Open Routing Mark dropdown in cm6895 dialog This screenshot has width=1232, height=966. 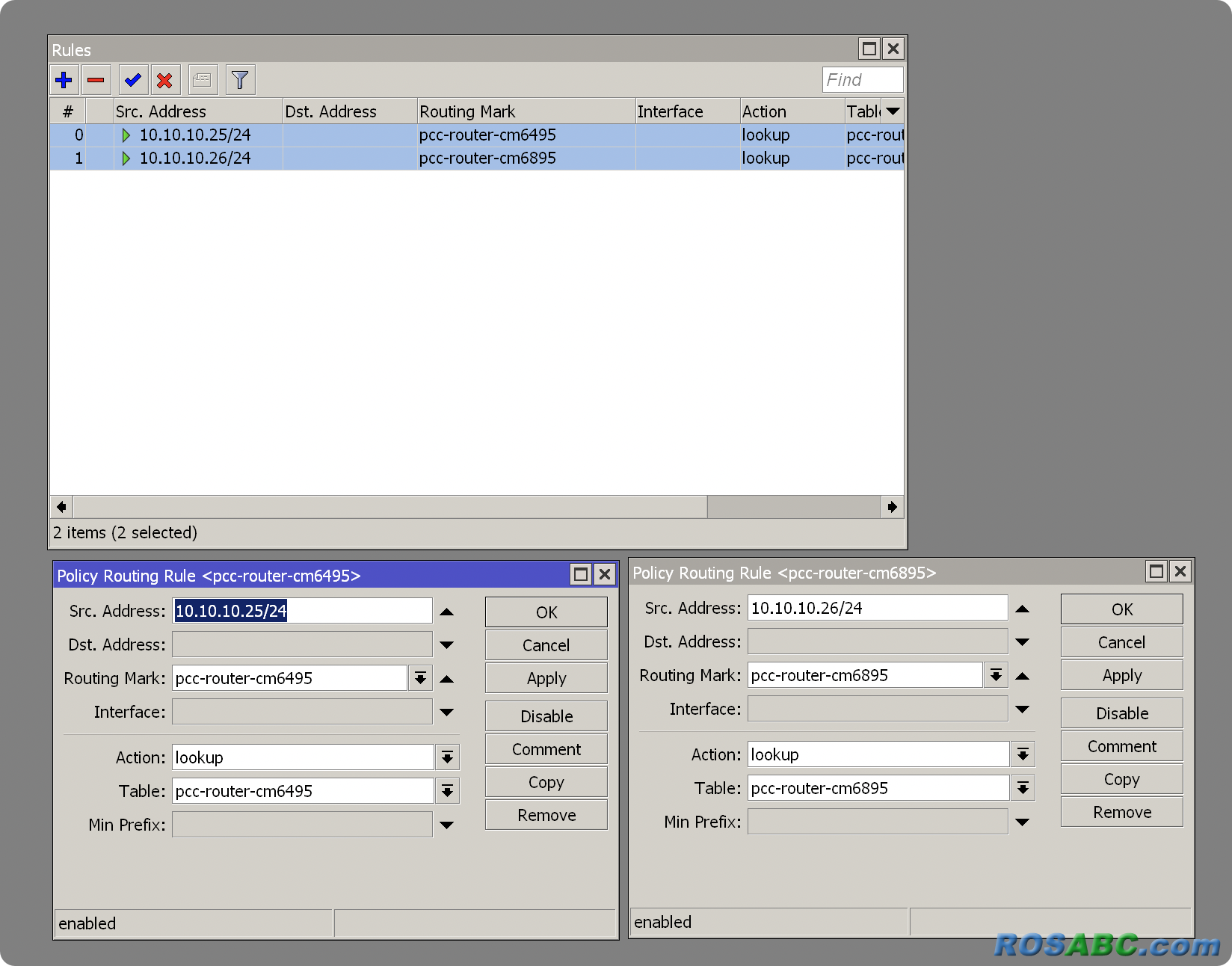997,675
